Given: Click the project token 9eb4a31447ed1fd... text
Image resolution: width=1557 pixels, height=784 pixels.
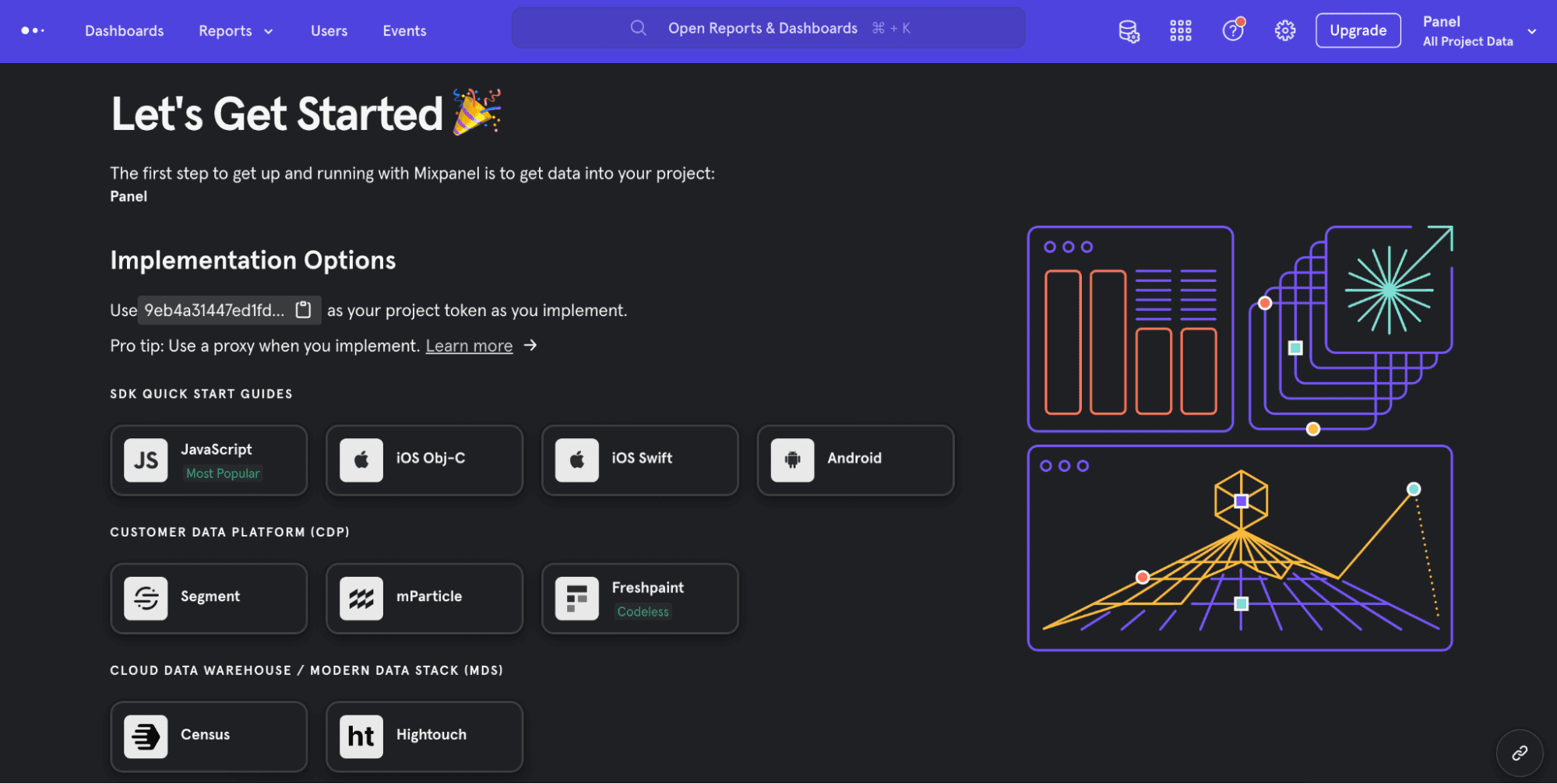Looking at the screenshot, I should pos(214,310).
